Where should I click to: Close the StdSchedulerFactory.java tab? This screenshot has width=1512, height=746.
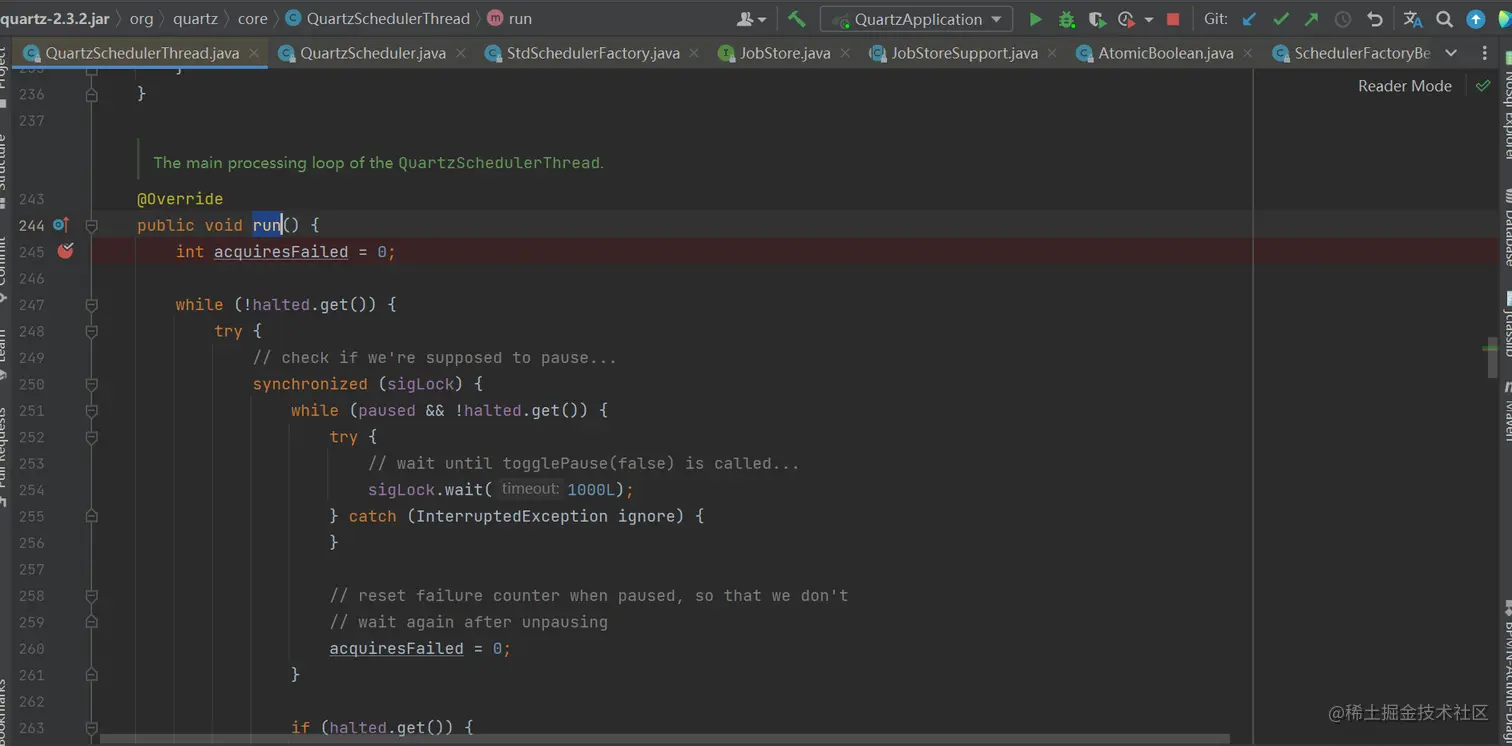click(693, 53)
